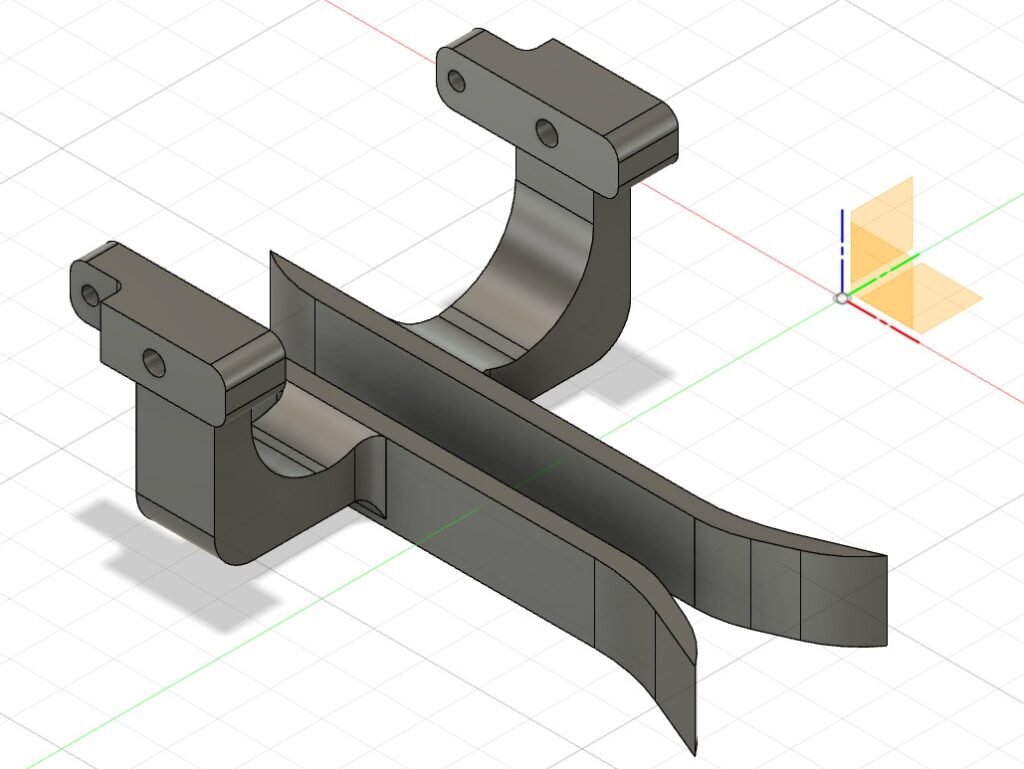Pick the small end hole on the front bracket
This screenshot has height=769, width=1024.
point(92,294)
